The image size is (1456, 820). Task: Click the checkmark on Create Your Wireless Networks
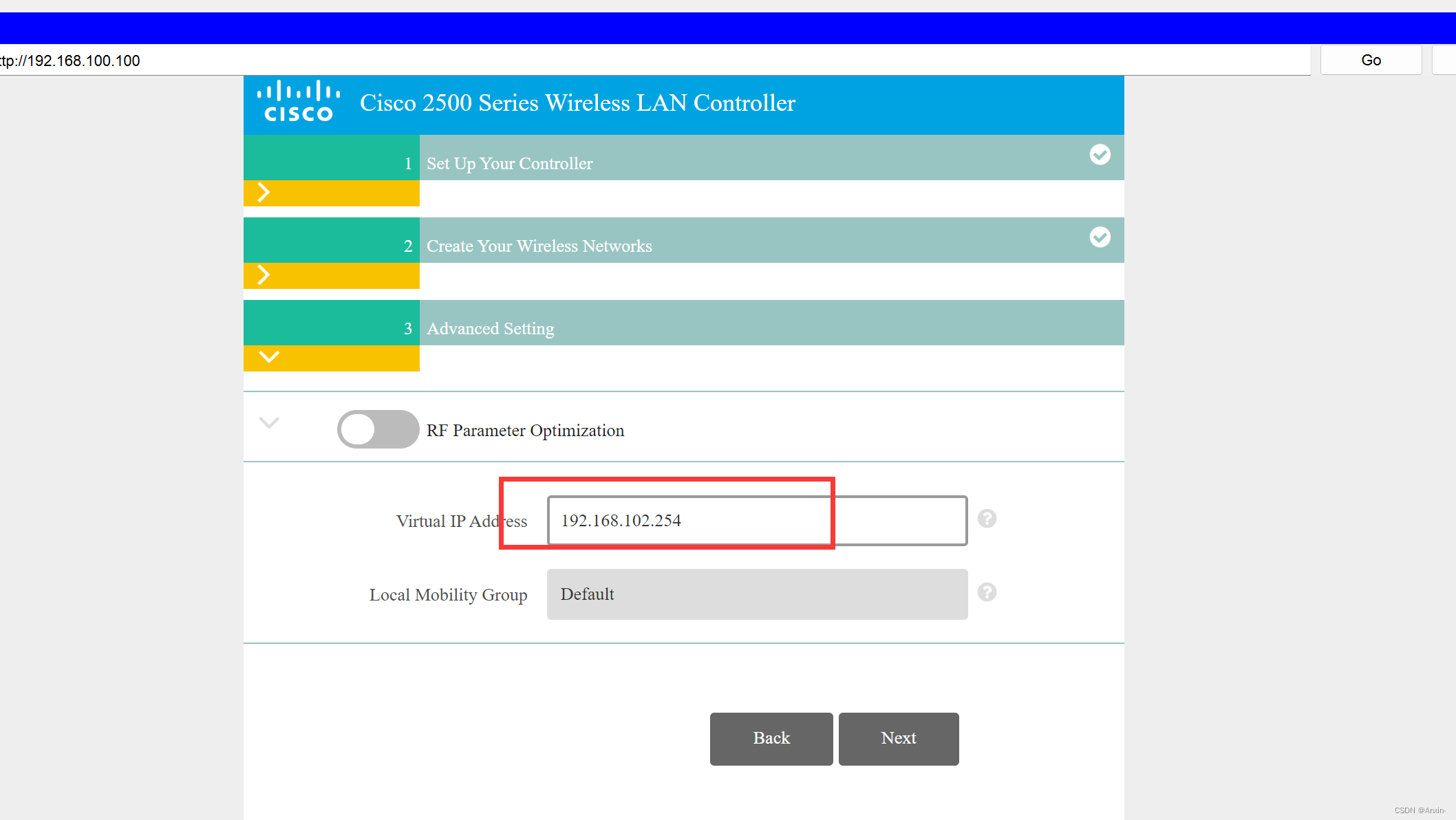tap(1100, 237)
